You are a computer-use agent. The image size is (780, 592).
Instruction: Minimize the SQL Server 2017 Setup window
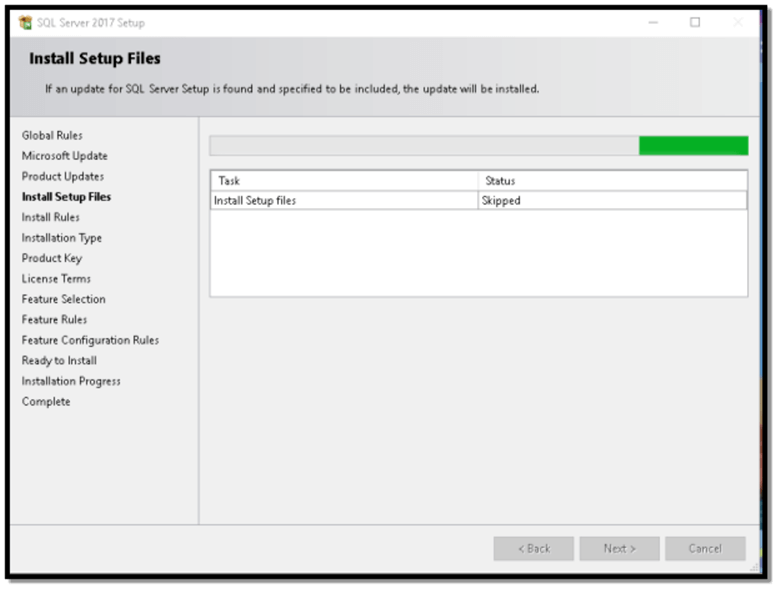coord(653,22)
